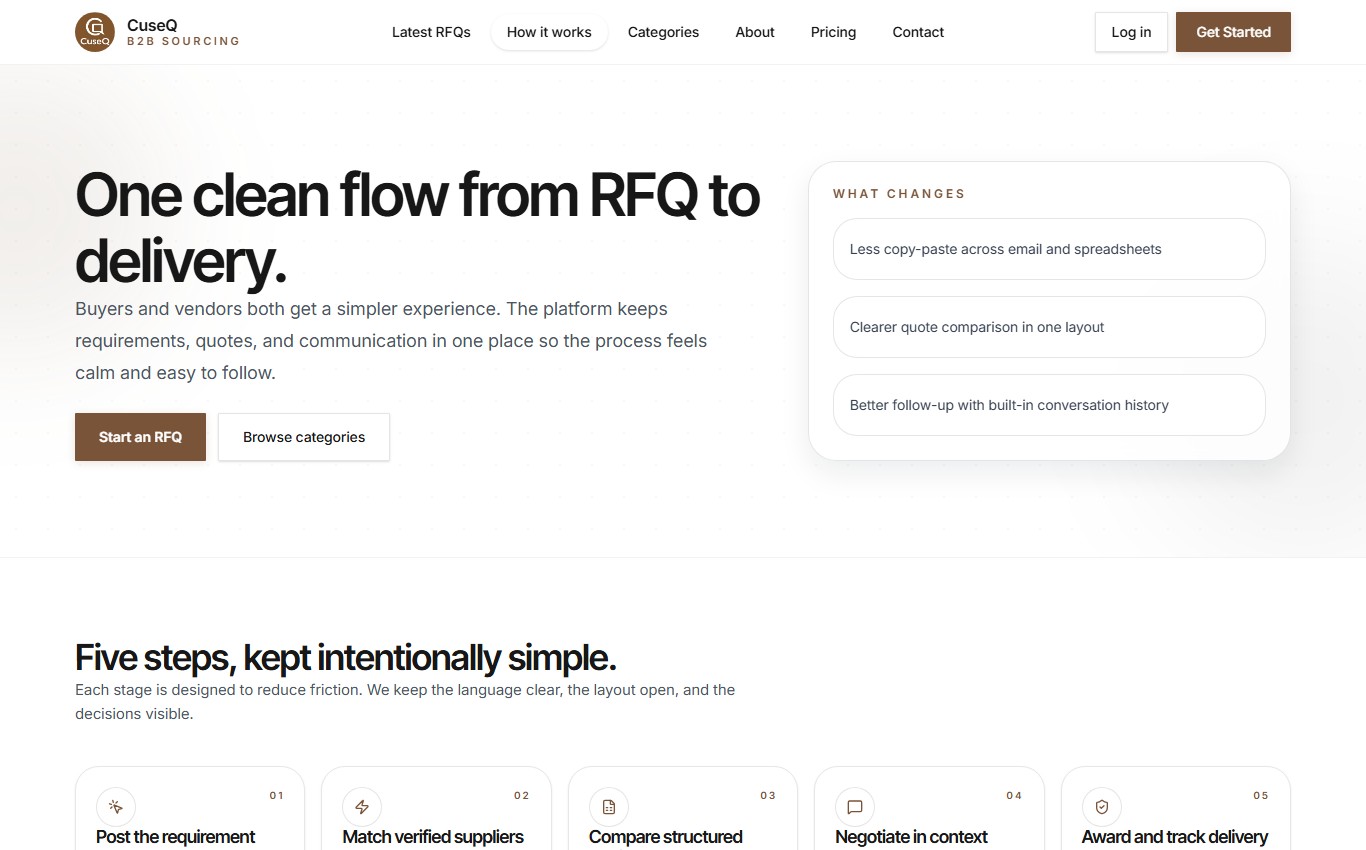The image size is (1366, 850).
Task: Click the Compare structured document icon
Action: (609, 807)
